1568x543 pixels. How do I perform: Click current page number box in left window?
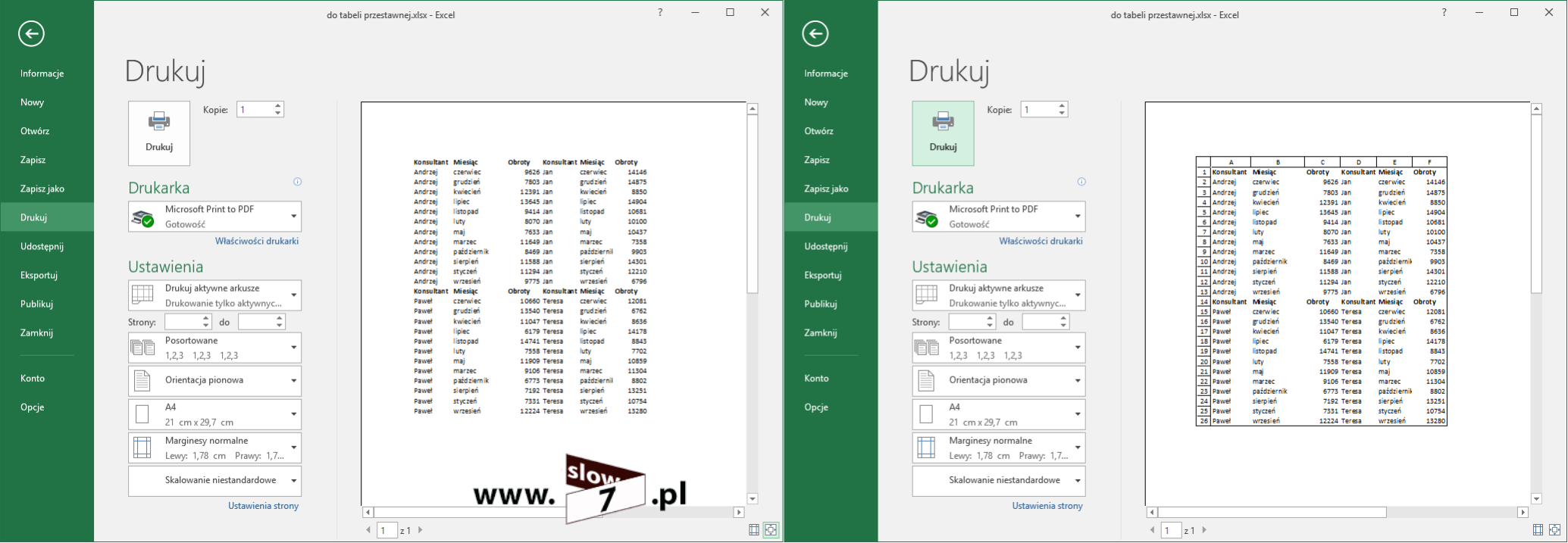point(387,530)
